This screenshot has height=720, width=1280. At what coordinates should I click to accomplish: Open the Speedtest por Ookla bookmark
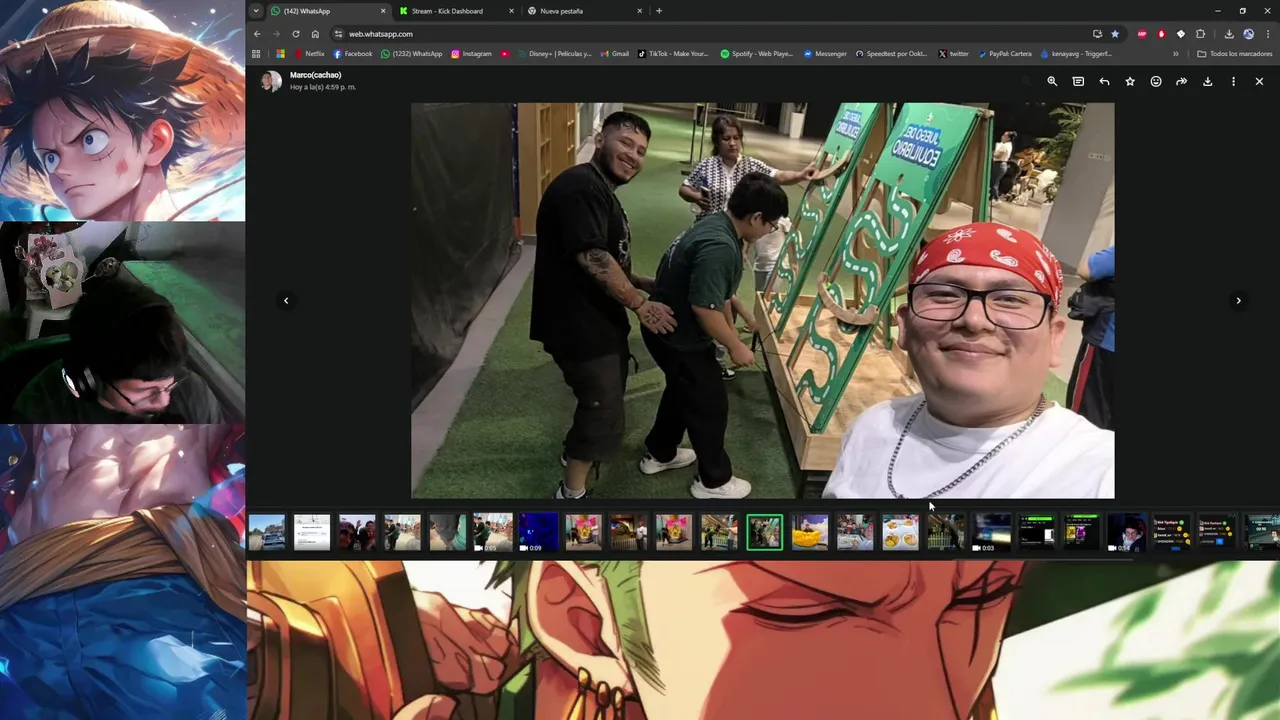[892, 54]
